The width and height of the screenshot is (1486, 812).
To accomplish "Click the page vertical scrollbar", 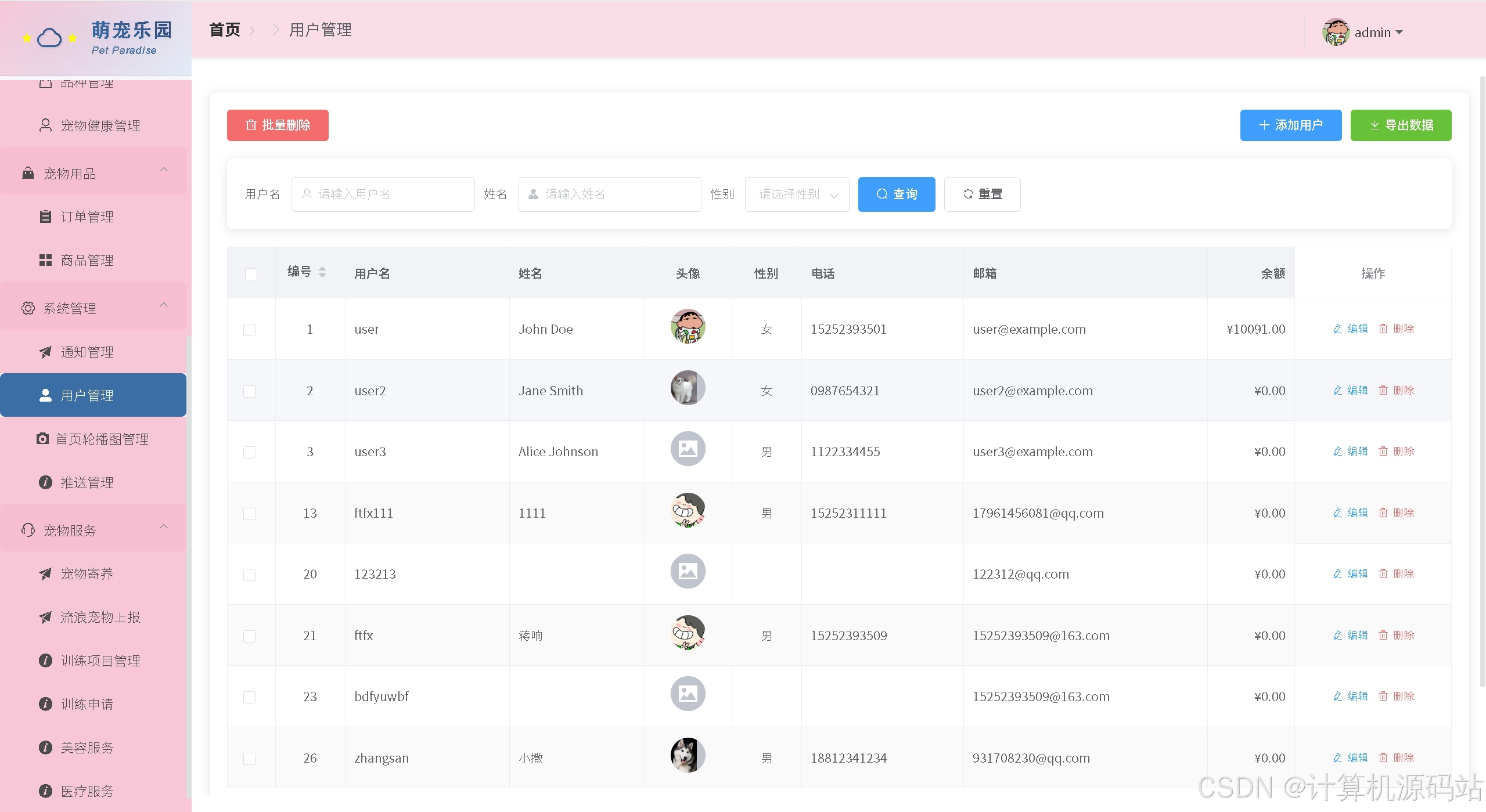I will click(x=1482, y=381).
